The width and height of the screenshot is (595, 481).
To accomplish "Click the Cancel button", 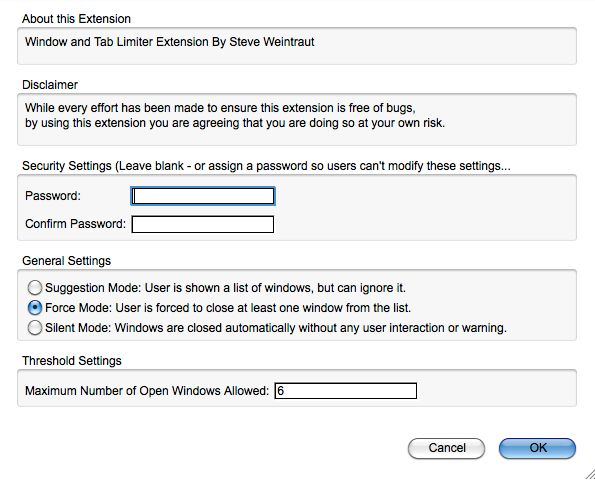I will pyautogui.click(x=447, y=448).
